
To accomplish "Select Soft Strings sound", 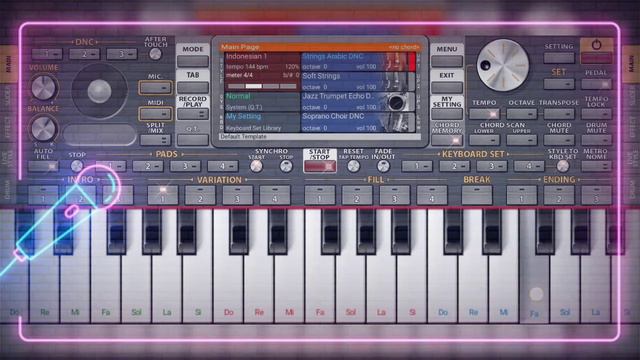I will coord(358,81).
